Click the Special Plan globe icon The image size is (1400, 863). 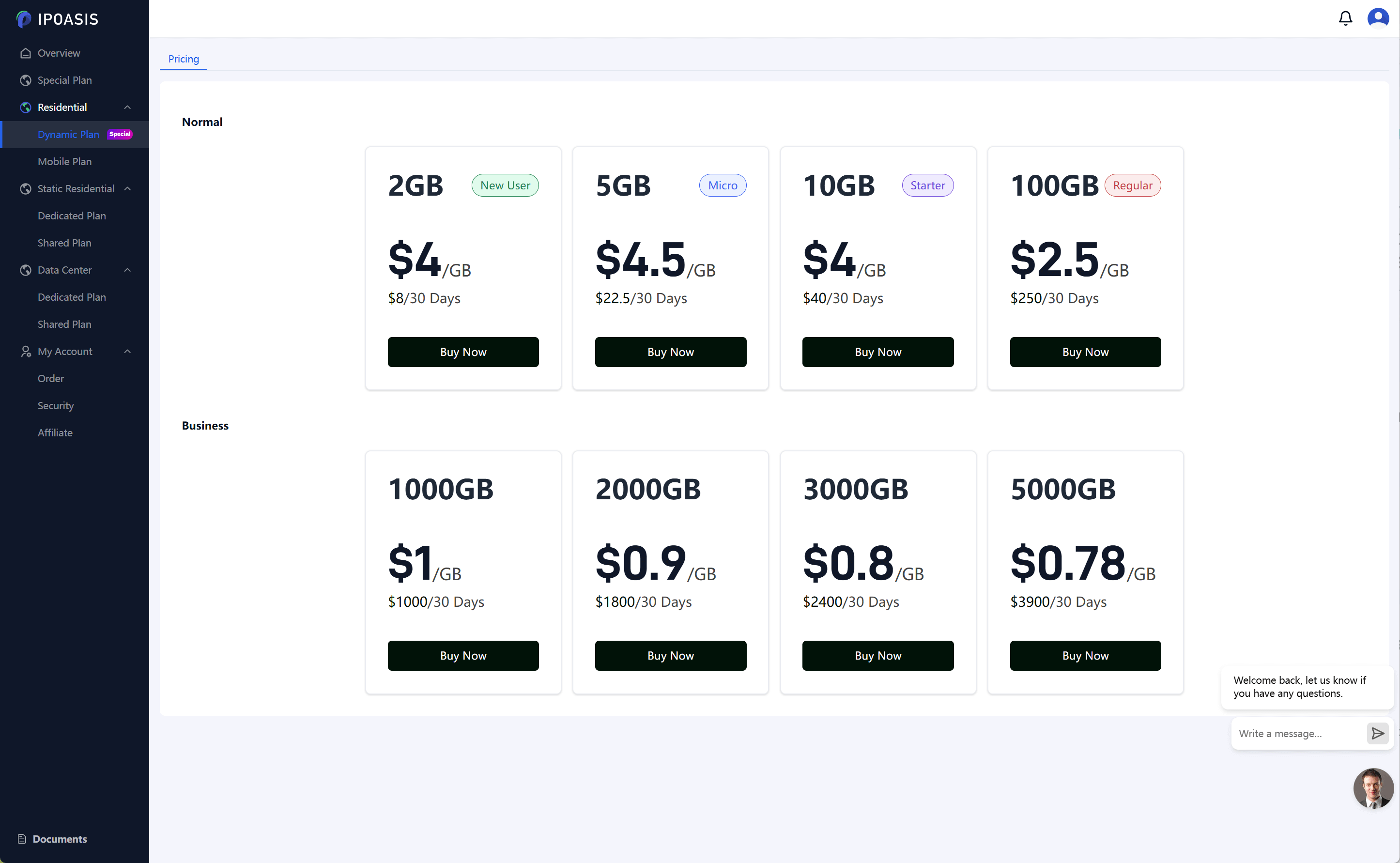26,80
